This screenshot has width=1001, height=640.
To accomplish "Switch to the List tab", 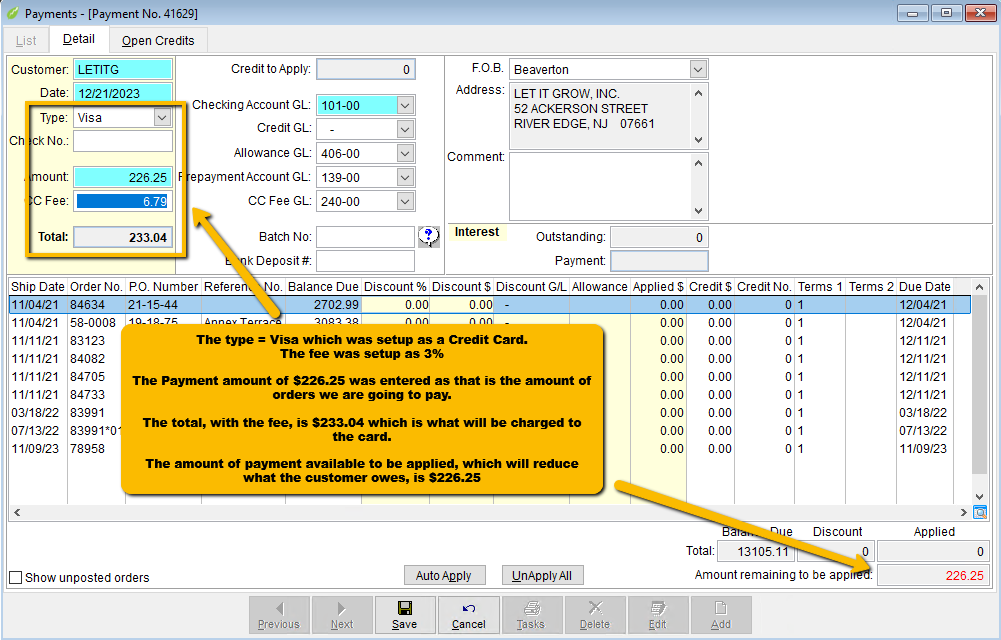I will [26, 41].
